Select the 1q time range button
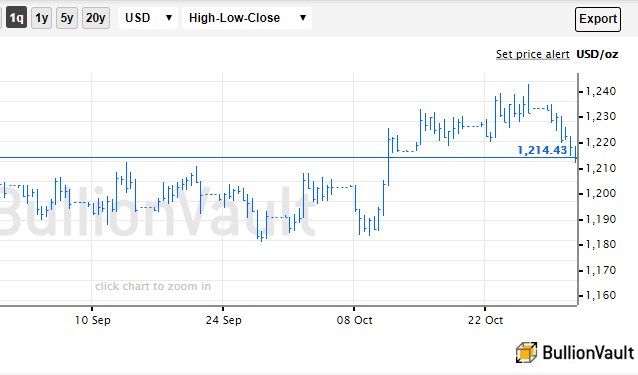The height and width of the screenshot is (375, 638). point(16,18)
